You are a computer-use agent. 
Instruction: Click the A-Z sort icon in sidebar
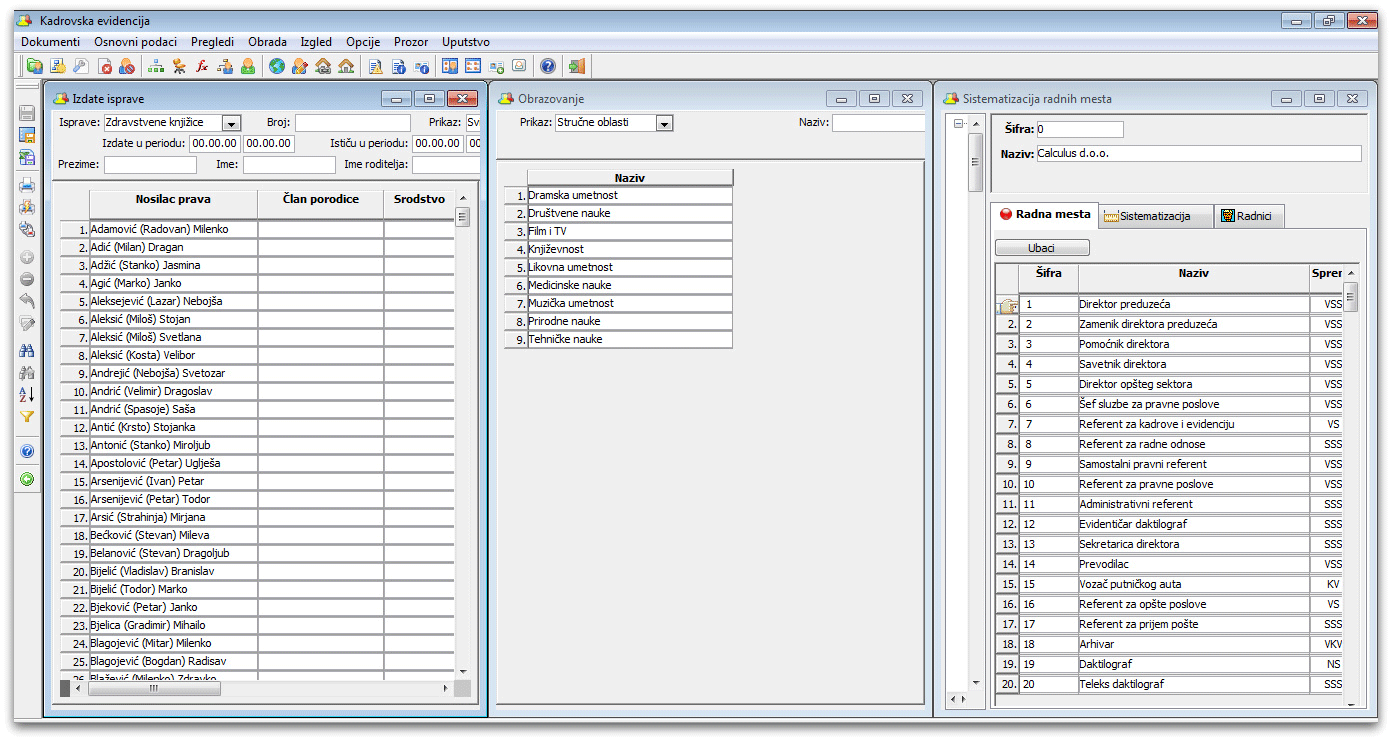point(27,395)
